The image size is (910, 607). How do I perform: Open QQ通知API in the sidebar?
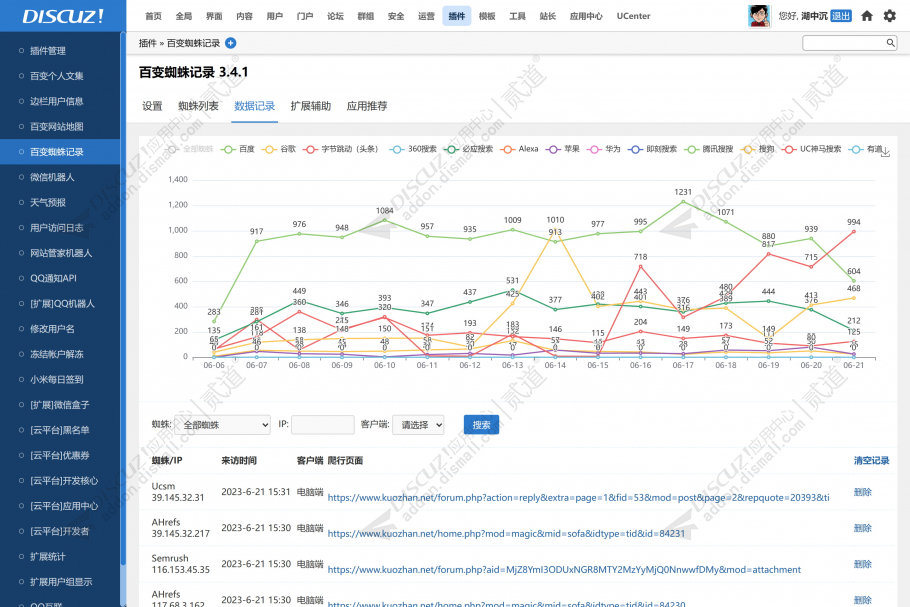53,279
